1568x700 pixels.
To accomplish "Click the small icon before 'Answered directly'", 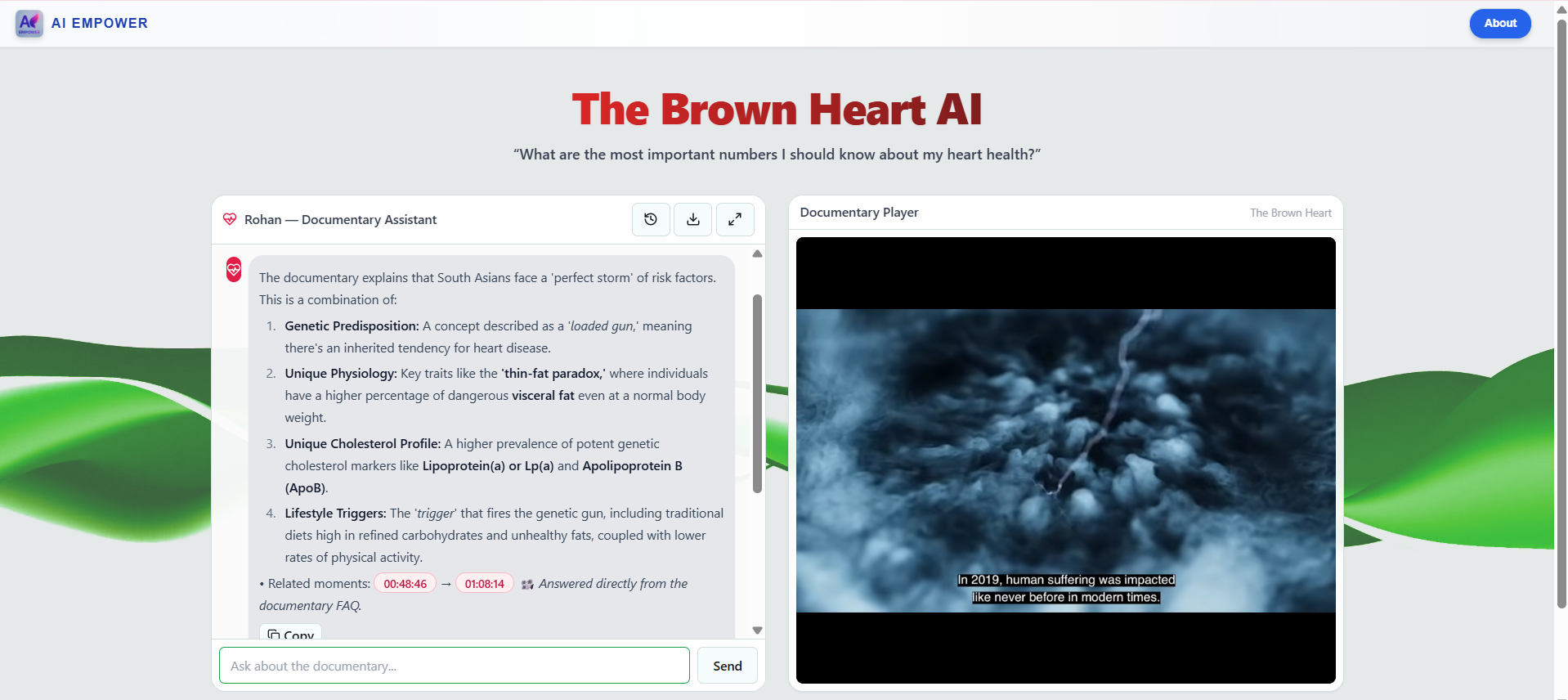I will point(527,584).
